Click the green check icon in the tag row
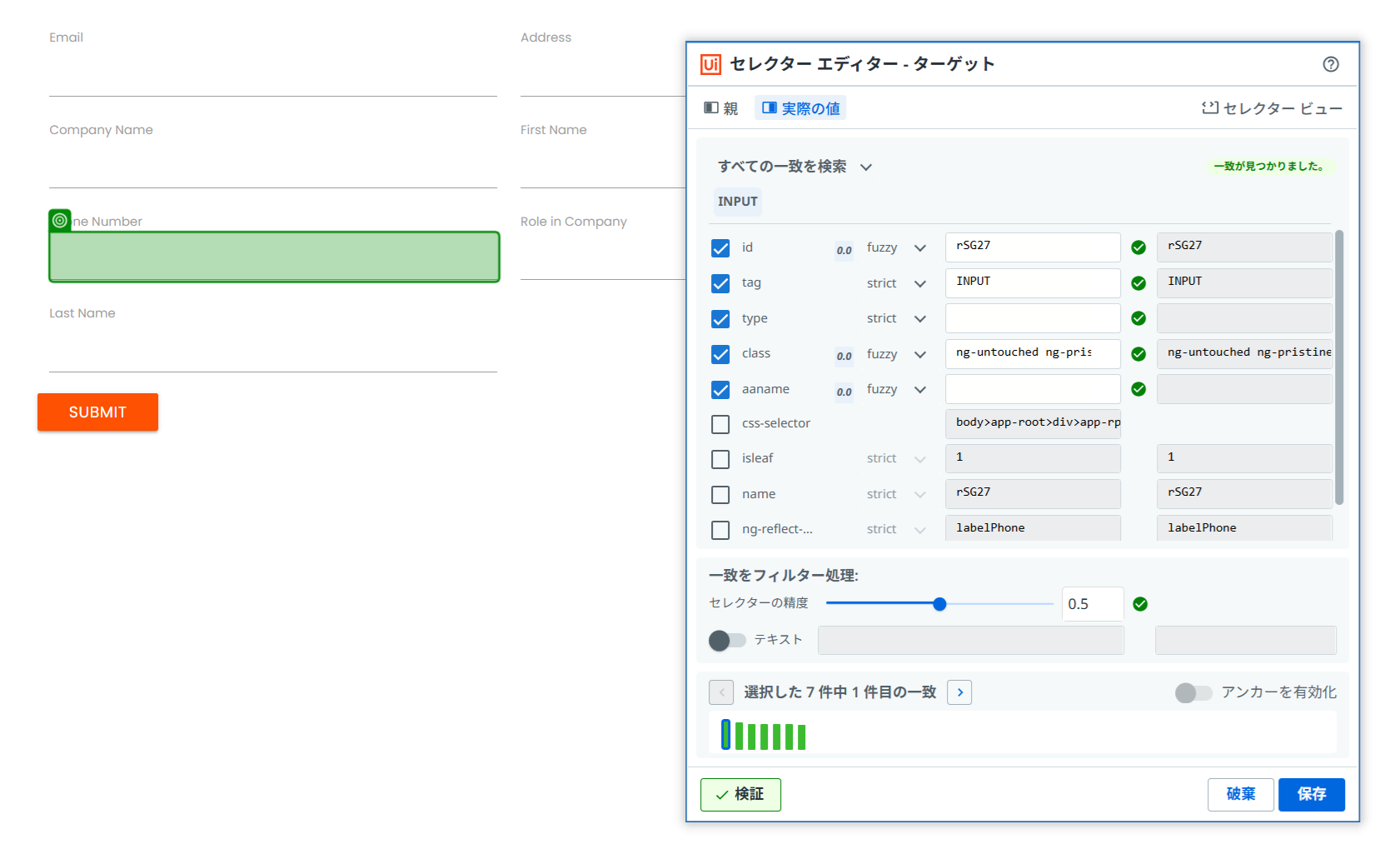 tap(1138, 283)
